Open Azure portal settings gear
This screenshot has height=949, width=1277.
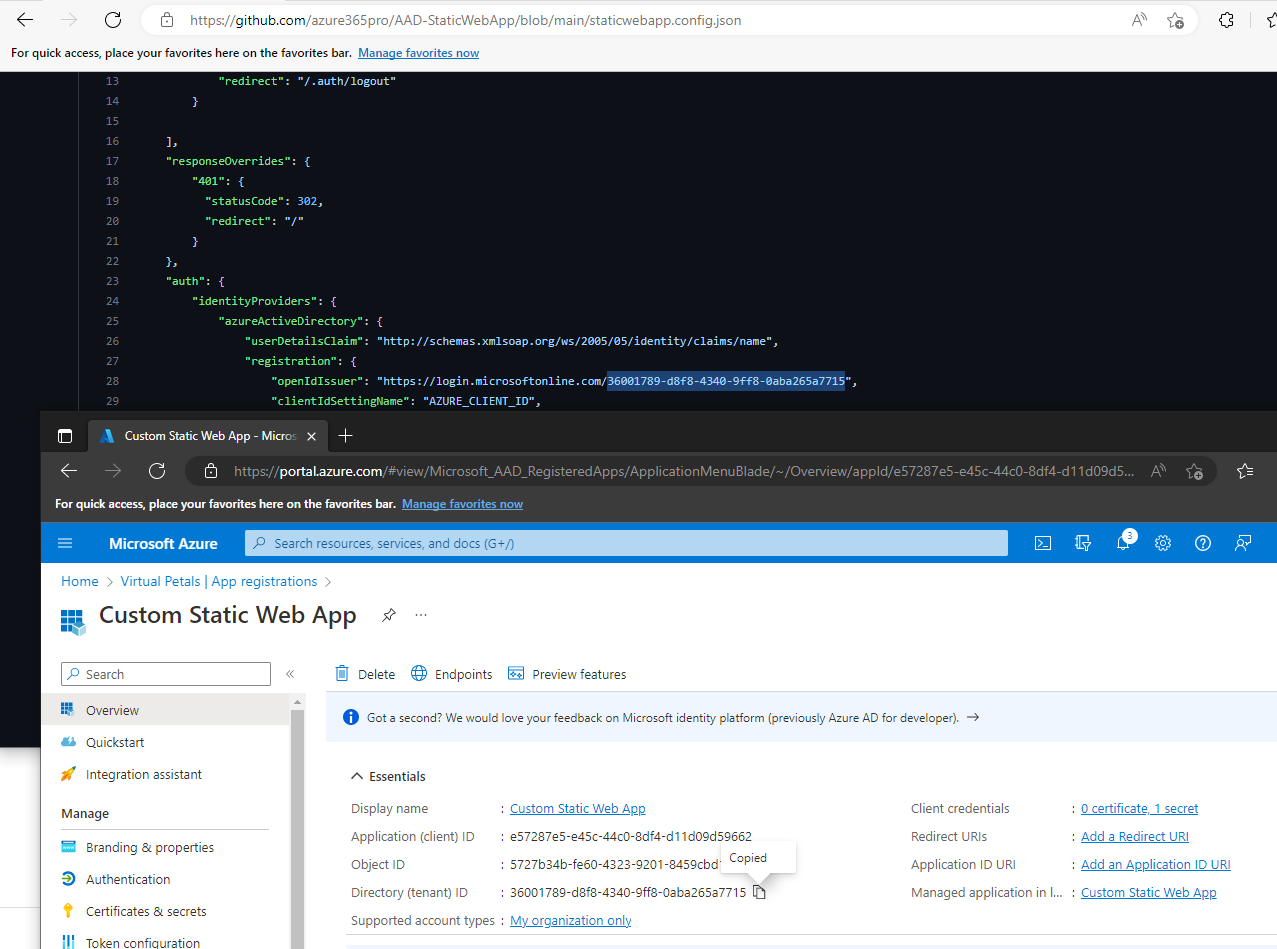[x=1163, y=543]
